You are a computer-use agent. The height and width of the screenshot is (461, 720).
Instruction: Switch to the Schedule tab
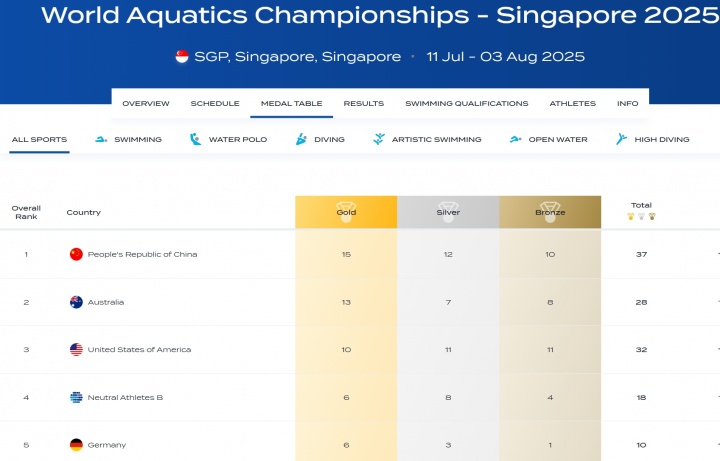click(x=215, y=103)
